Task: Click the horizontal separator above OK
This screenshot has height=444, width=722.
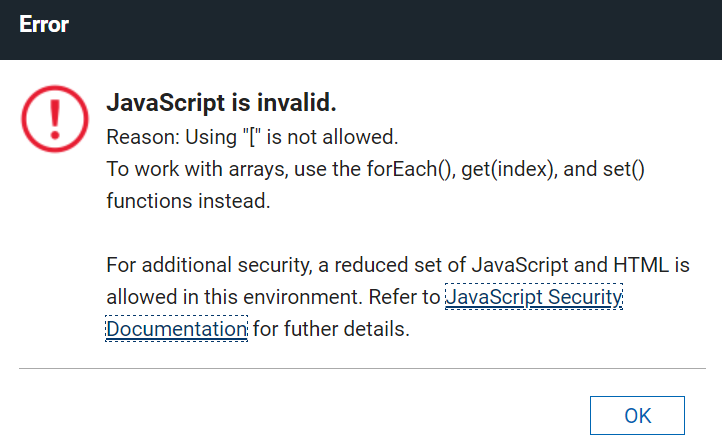Action: 360,368
